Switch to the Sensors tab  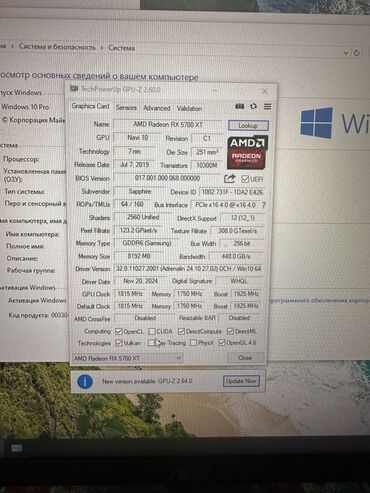[126, 108]
